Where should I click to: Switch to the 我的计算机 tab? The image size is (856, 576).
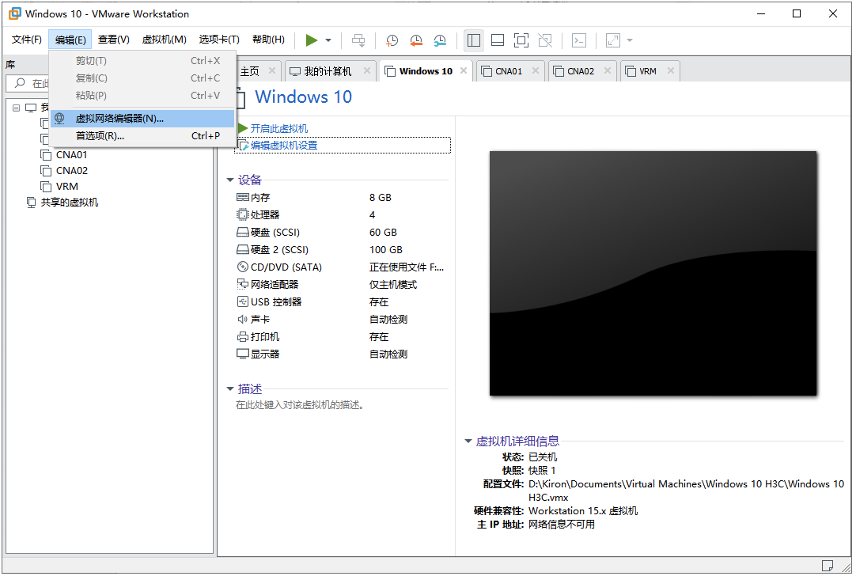tap(327, 72)
